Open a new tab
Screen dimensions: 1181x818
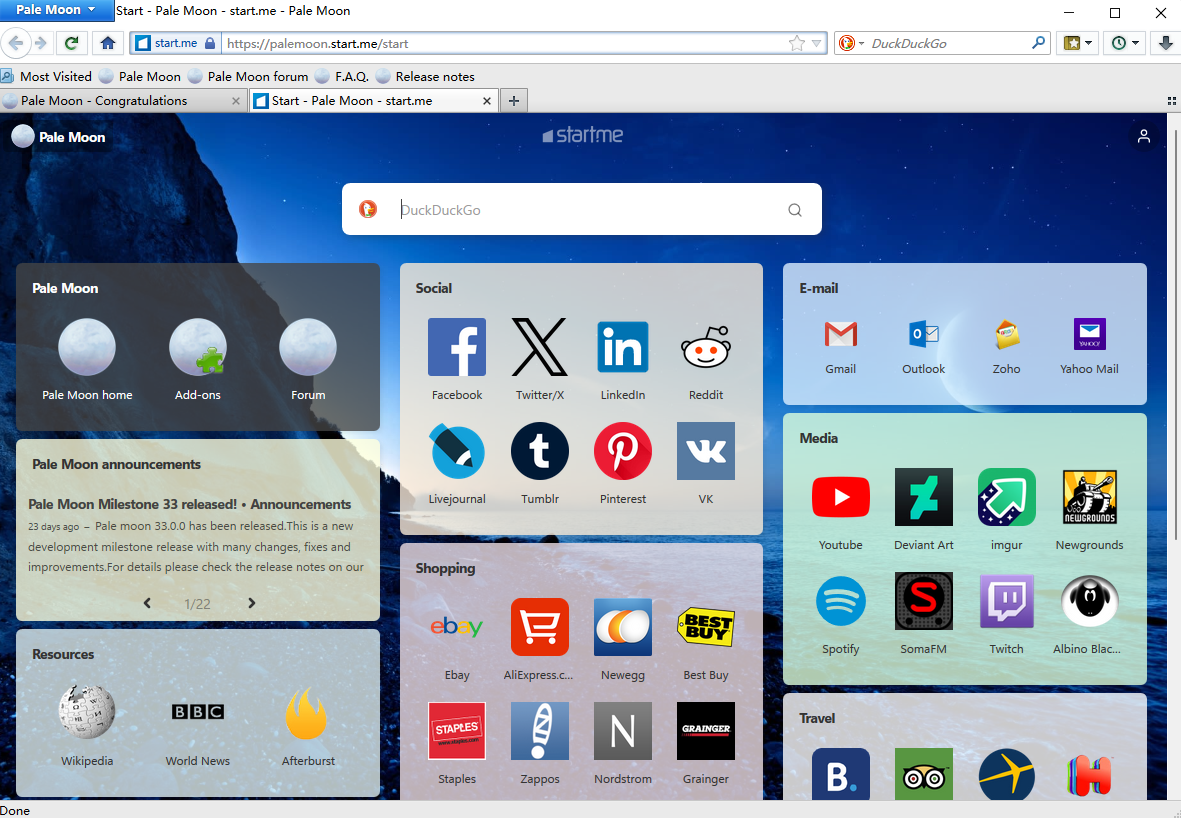tap(514, 100)
